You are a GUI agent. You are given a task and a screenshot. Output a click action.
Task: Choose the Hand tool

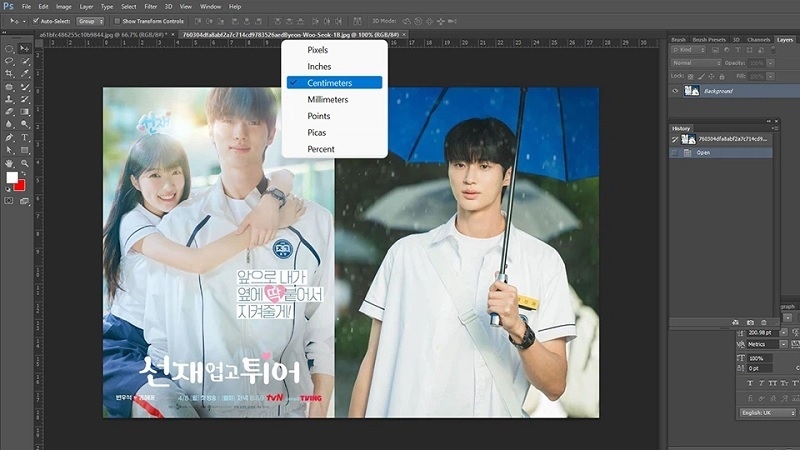(9, 162)
